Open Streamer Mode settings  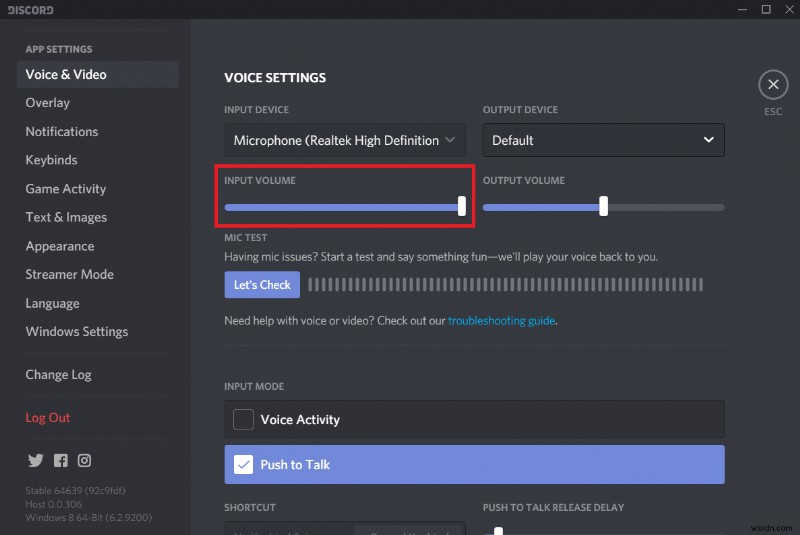pos(69,274)
